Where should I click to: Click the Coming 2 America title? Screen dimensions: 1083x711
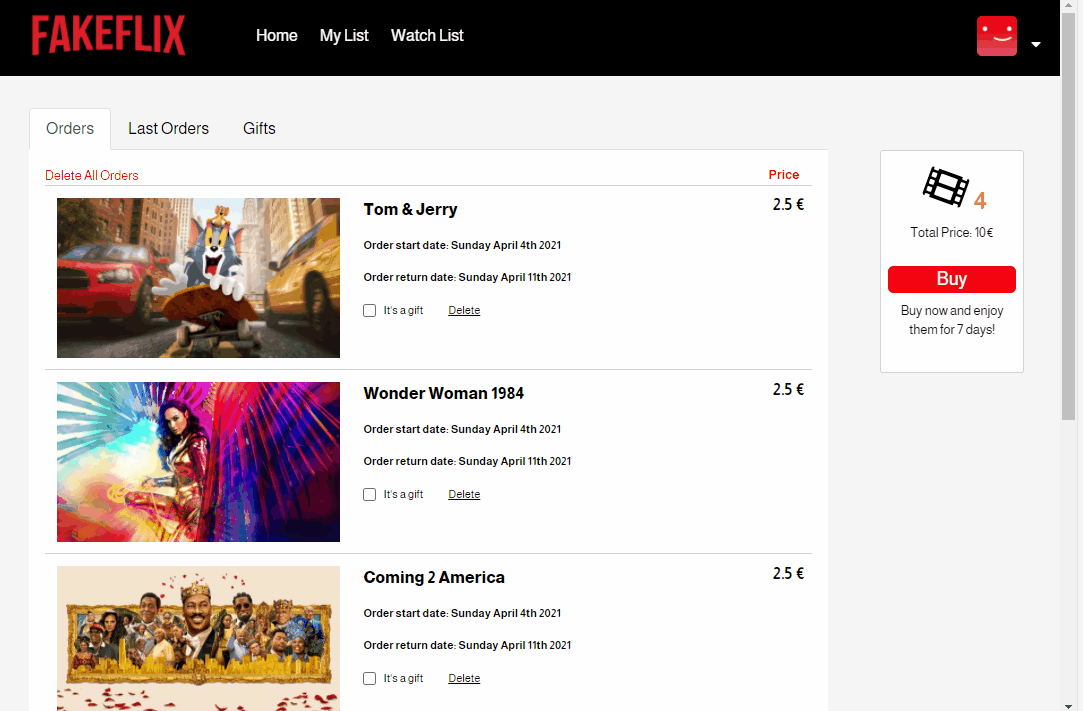434,577
